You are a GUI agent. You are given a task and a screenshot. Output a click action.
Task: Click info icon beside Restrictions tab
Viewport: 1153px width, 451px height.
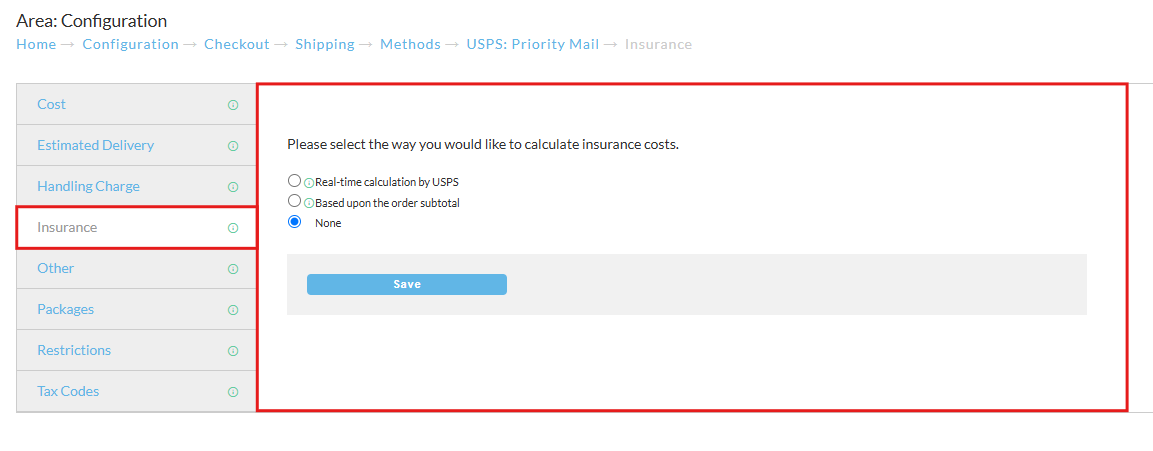coord(233,351)
